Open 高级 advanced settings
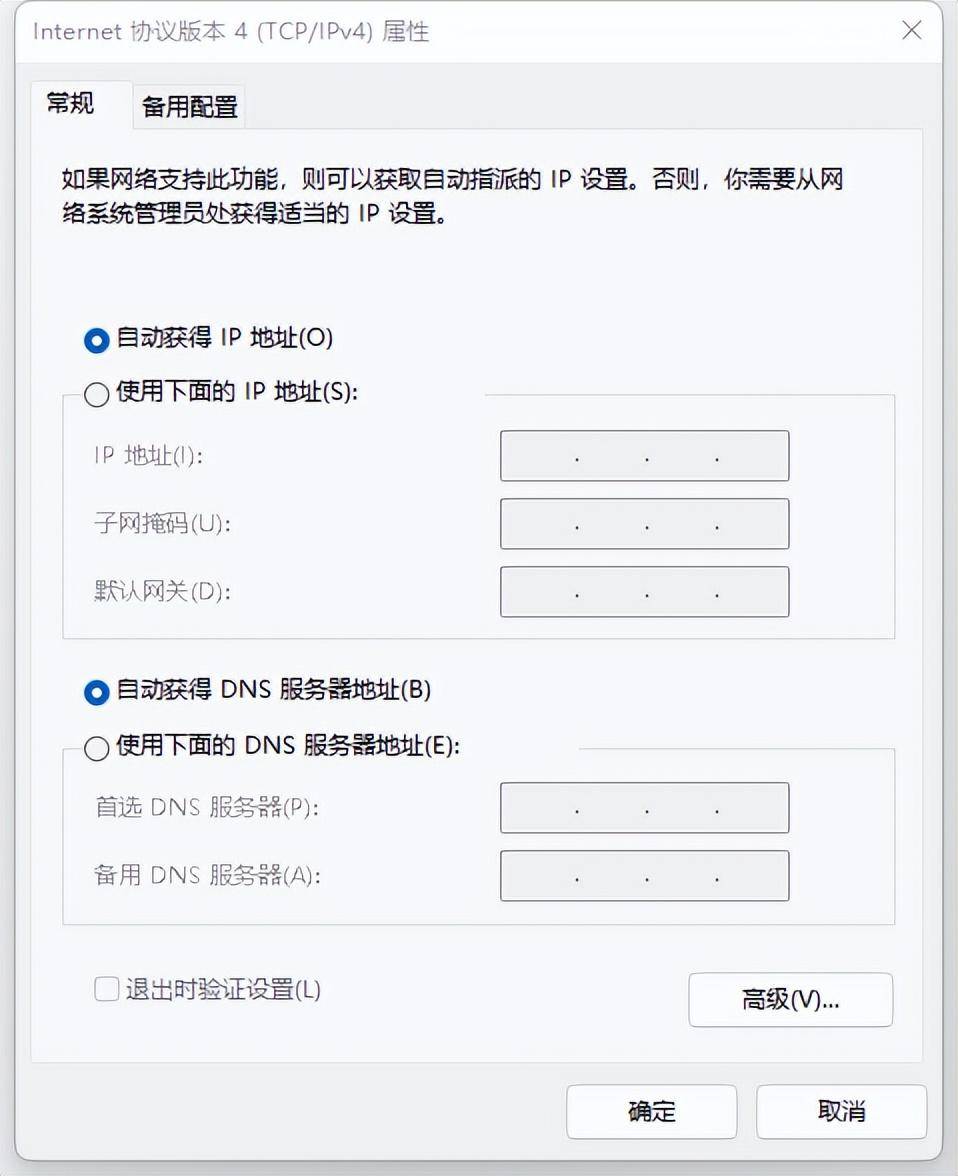The image size is (958, 1176). (x=791, y=1000)
